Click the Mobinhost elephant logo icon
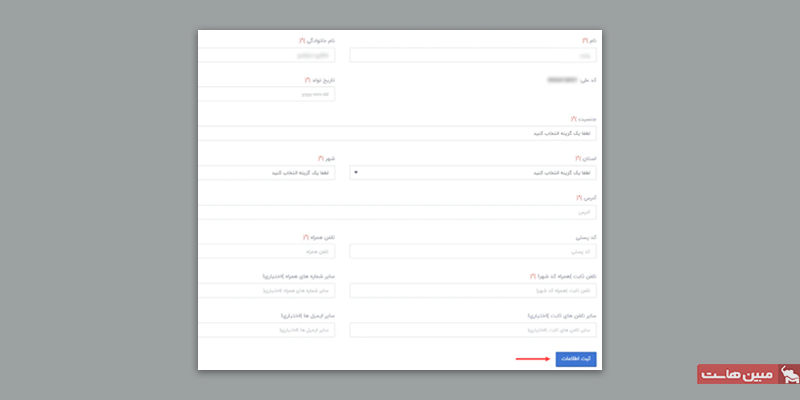 pos(784,374)
